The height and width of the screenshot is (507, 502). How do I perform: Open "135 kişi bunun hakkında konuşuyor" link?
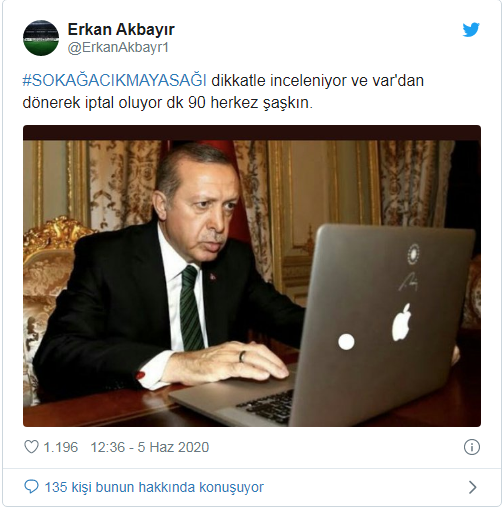pos(154,487)
